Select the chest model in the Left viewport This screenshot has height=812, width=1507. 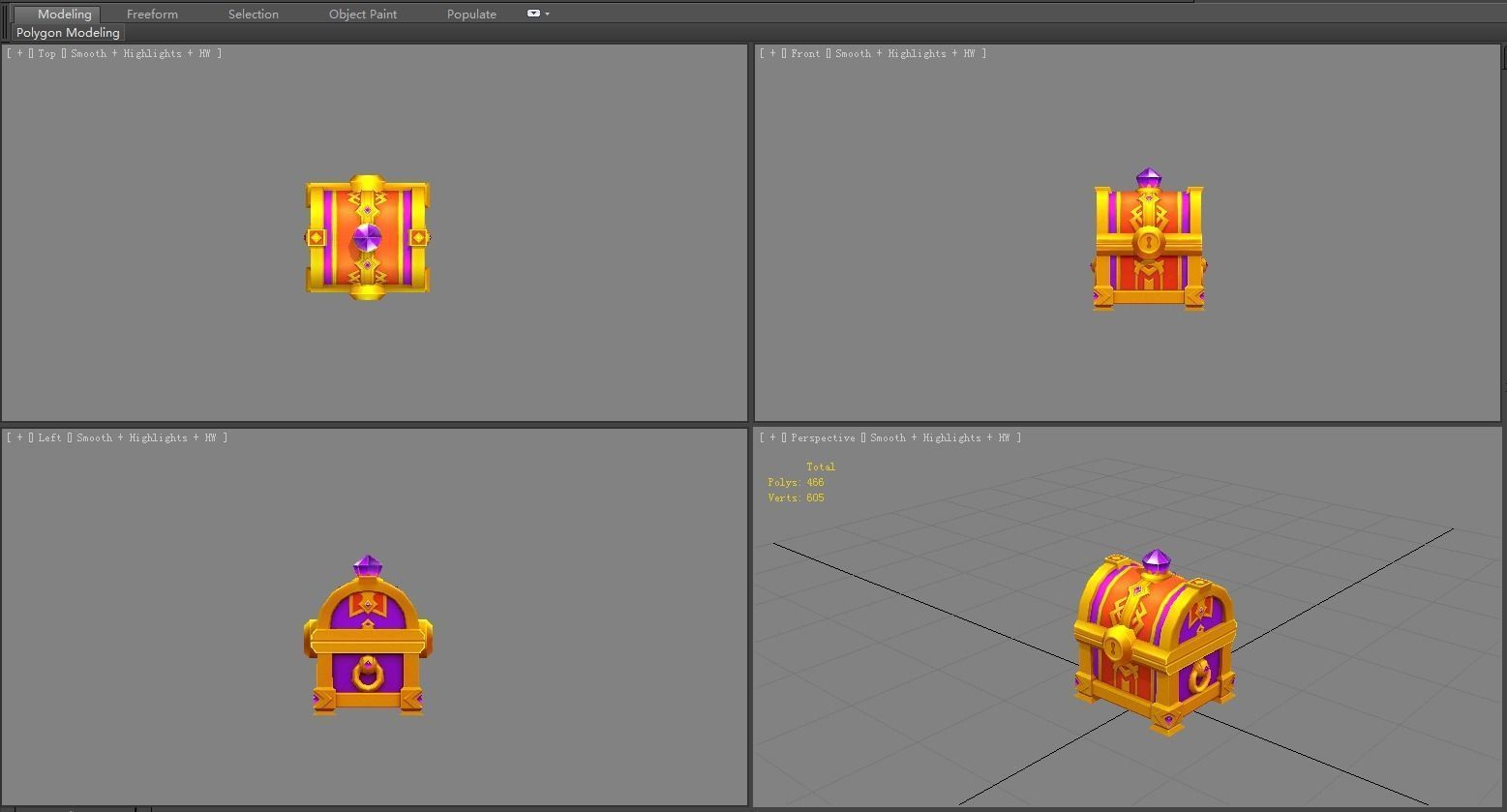click(x=368, y=636)
